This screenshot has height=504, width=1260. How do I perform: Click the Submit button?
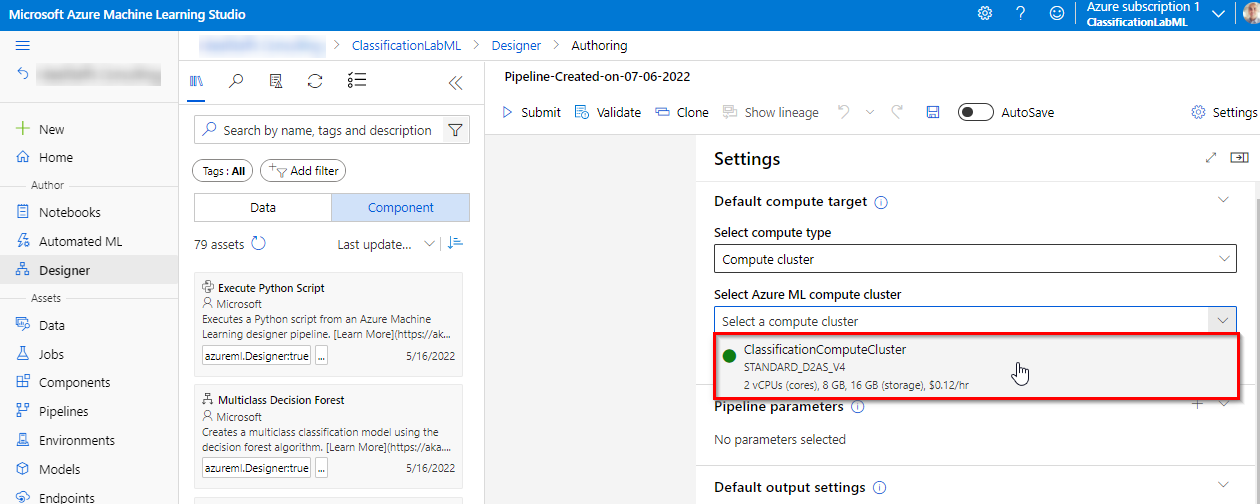tap(531, 113)
